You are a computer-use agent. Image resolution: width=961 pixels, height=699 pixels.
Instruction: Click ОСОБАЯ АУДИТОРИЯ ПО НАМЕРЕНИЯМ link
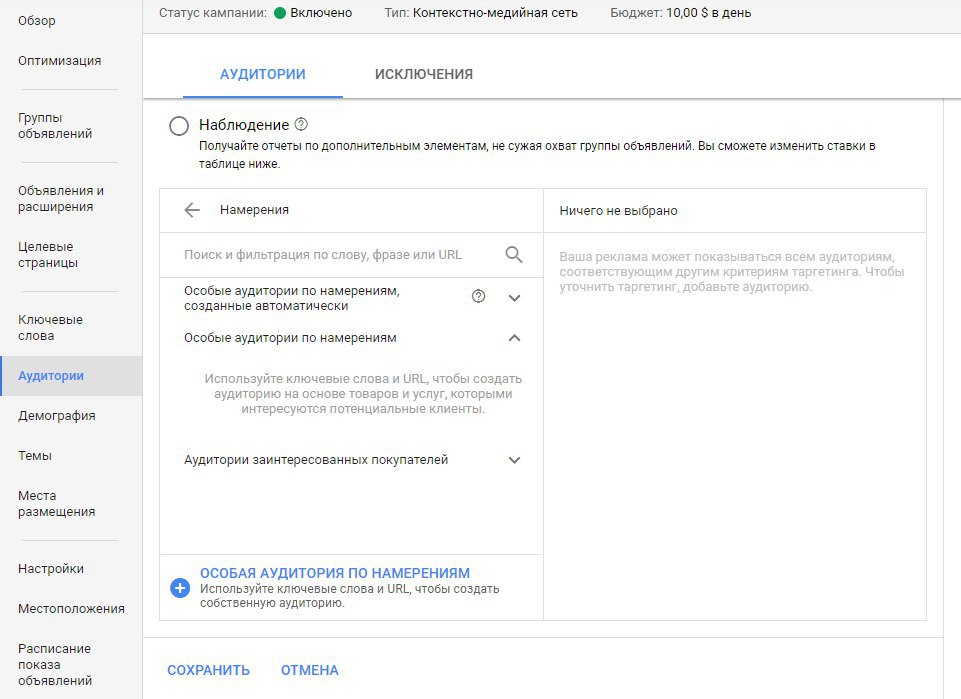pyautogui.click(x=335, y=573)
